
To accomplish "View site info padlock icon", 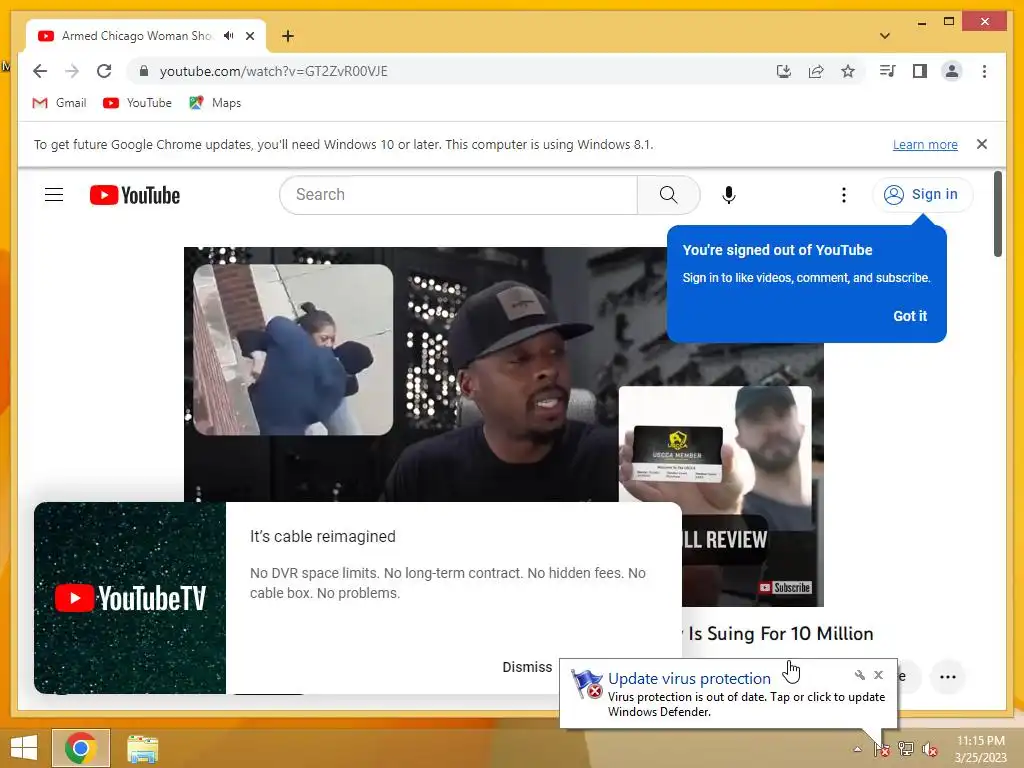I will click(144, 71).
